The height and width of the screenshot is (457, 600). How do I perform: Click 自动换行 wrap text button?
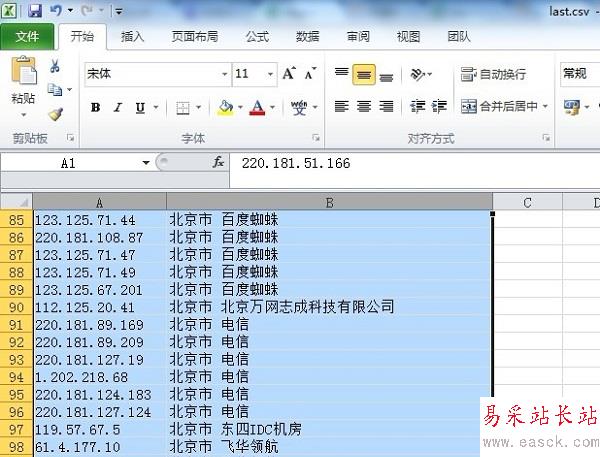pos(493,74)
